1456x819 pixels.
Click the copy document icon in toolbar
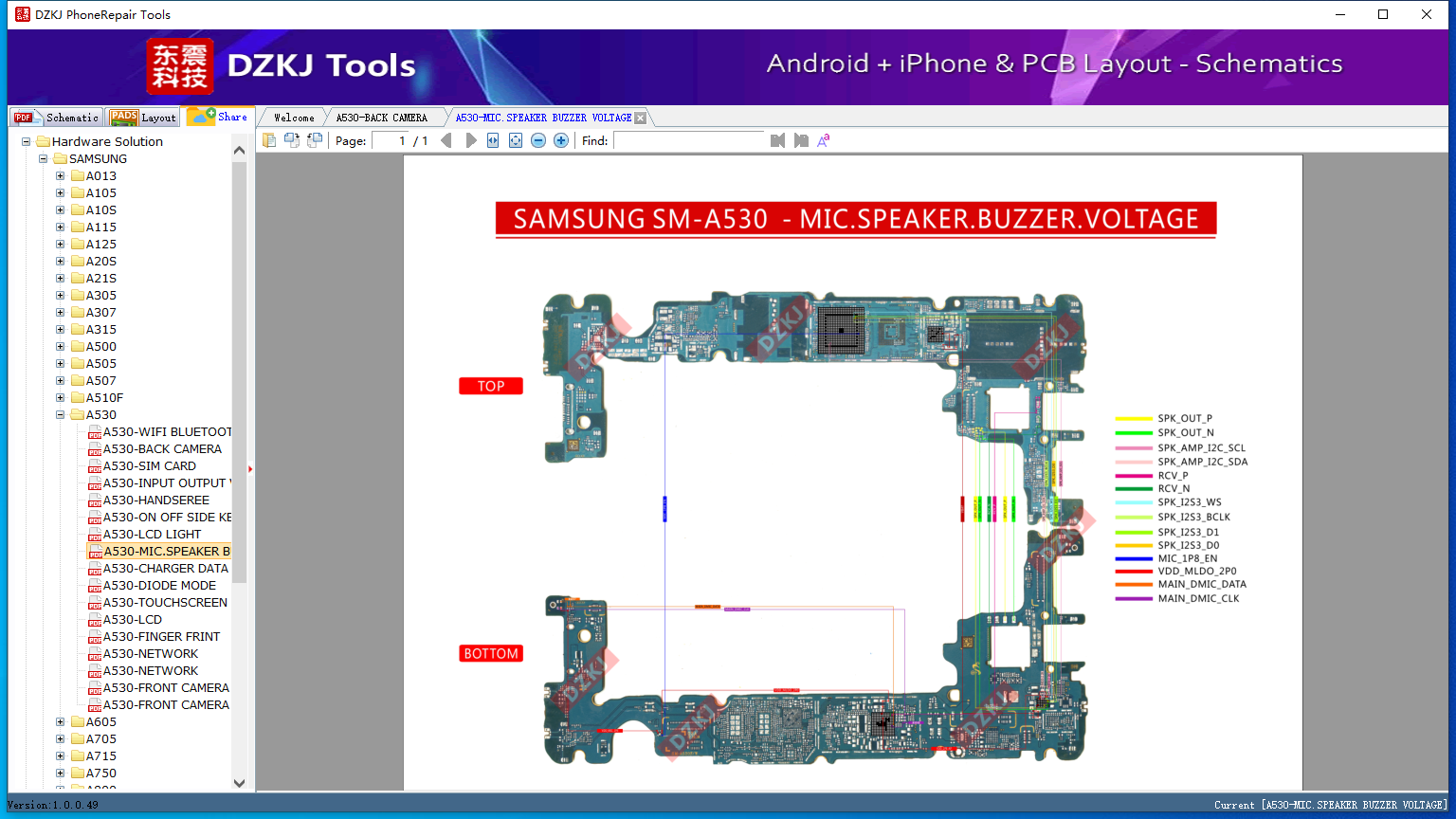tap(269, 140)
